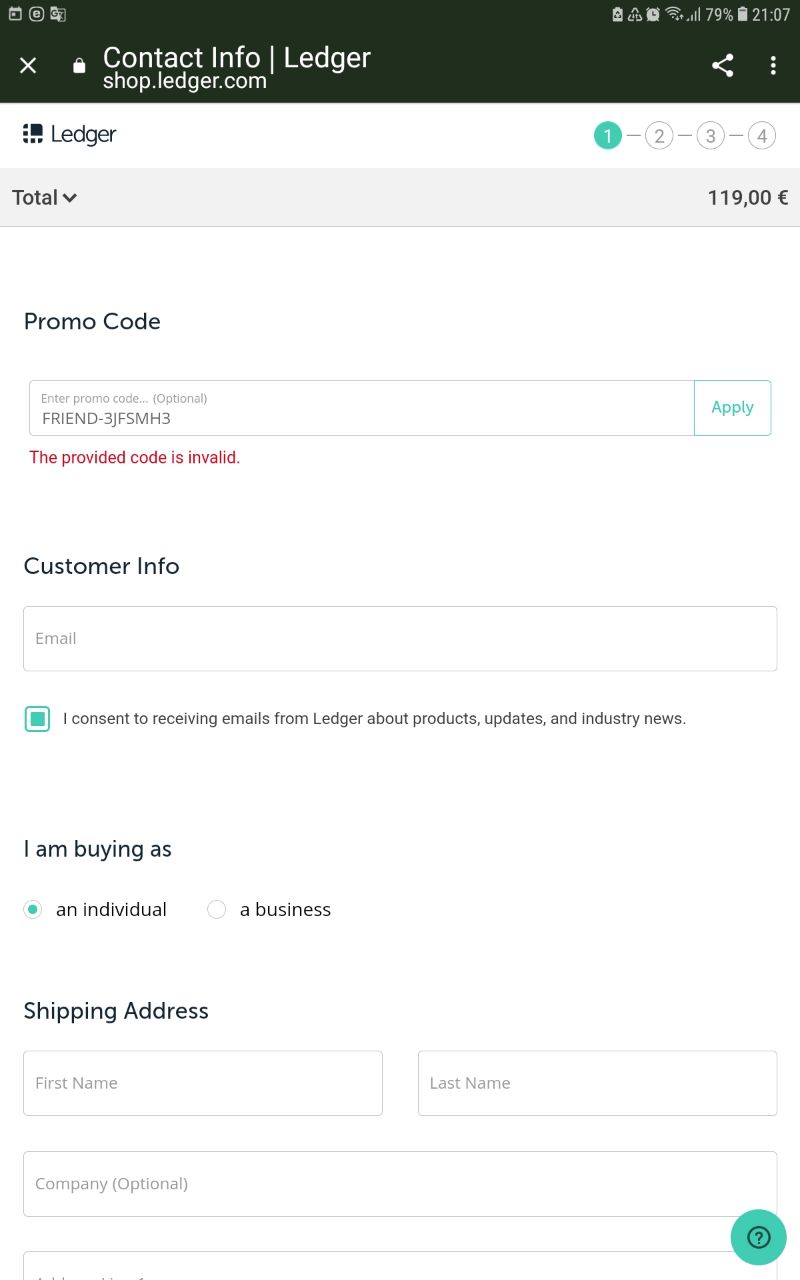Click the Ledger logo

(70, 134)
